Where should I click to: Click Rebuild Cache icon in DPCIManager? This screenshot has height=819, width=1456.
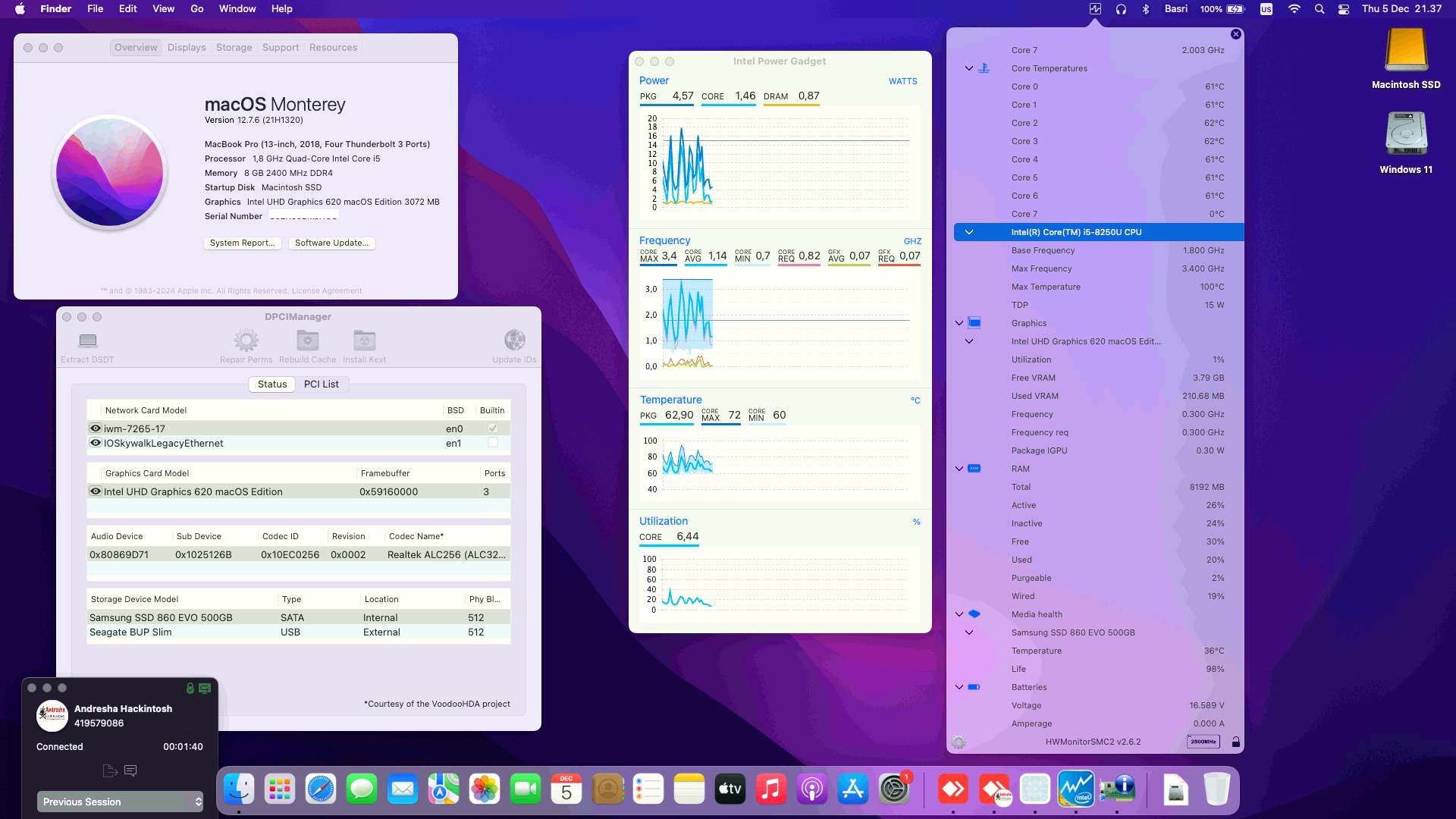click(307, 340)
